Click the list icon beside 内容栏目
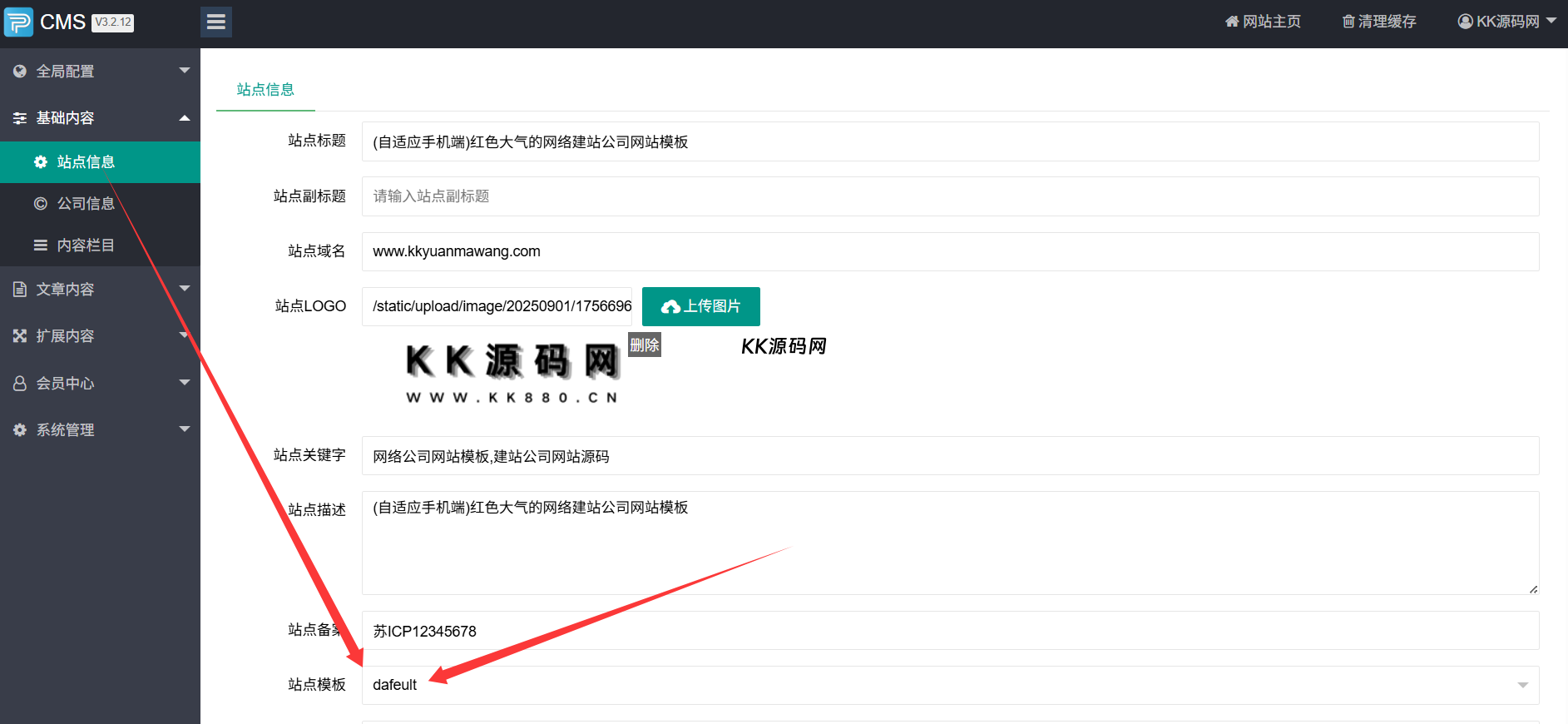 pos(41,245)
